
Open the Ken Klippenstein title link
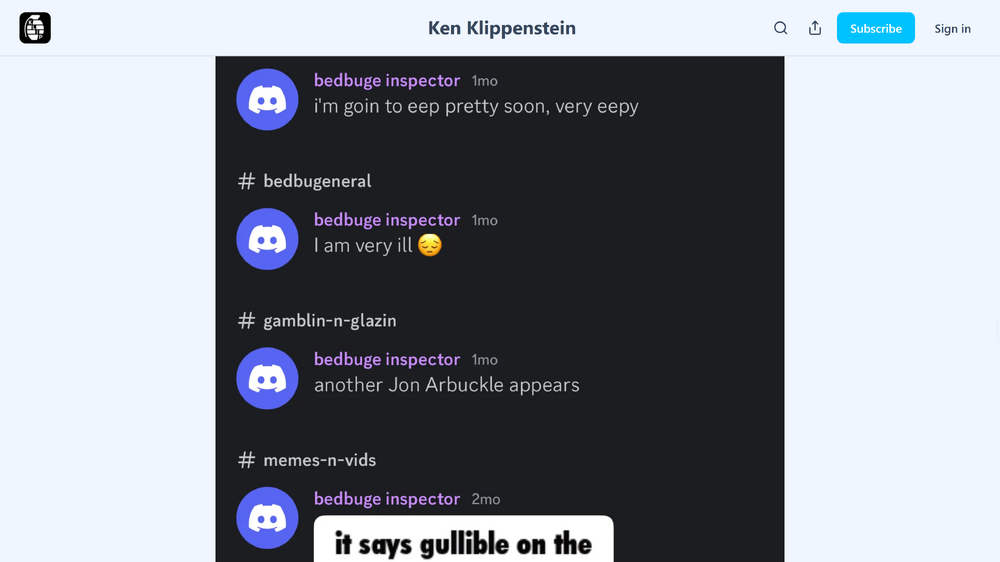click(502, 28)
